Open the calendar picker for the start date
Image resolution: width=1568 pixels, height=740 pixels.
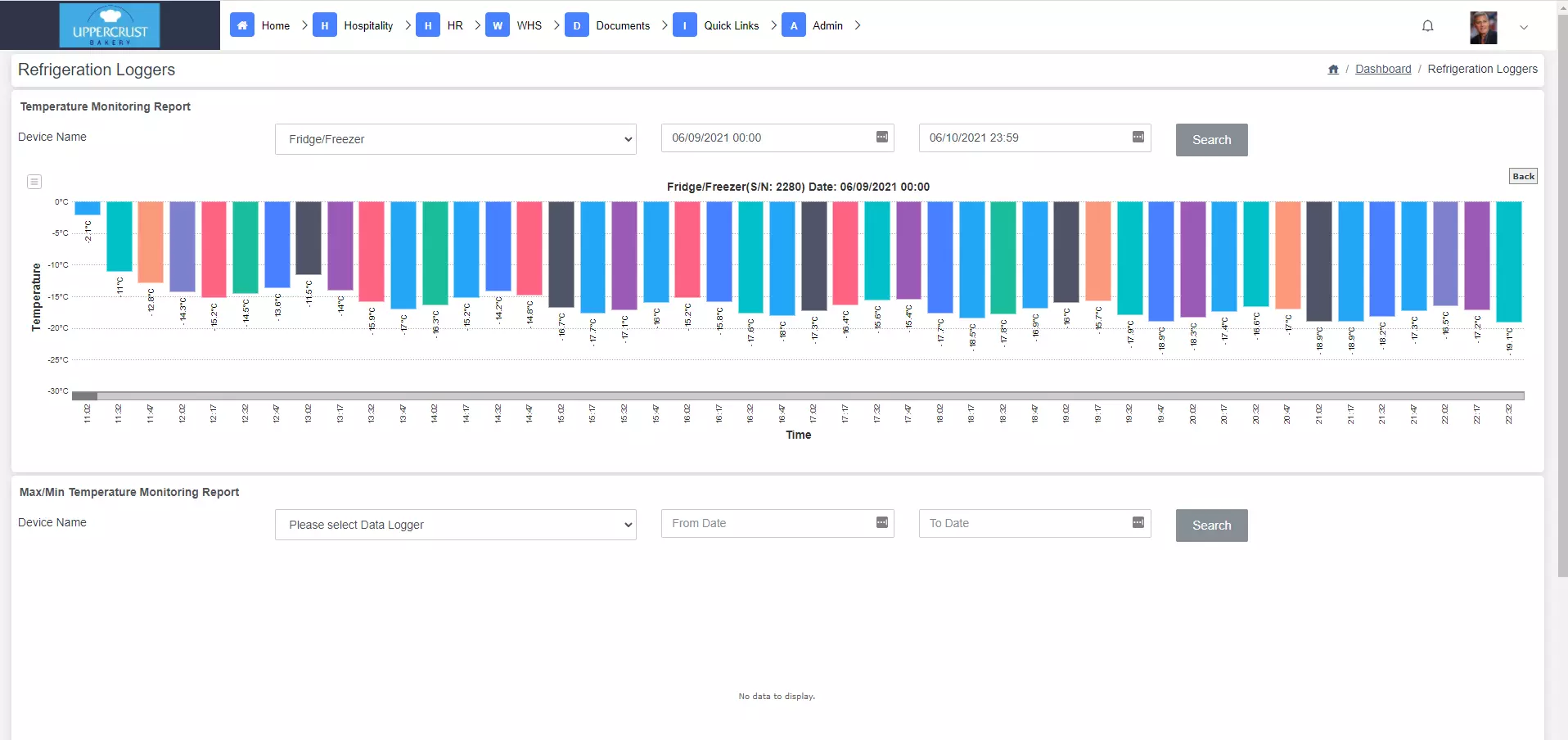point(882,138)
